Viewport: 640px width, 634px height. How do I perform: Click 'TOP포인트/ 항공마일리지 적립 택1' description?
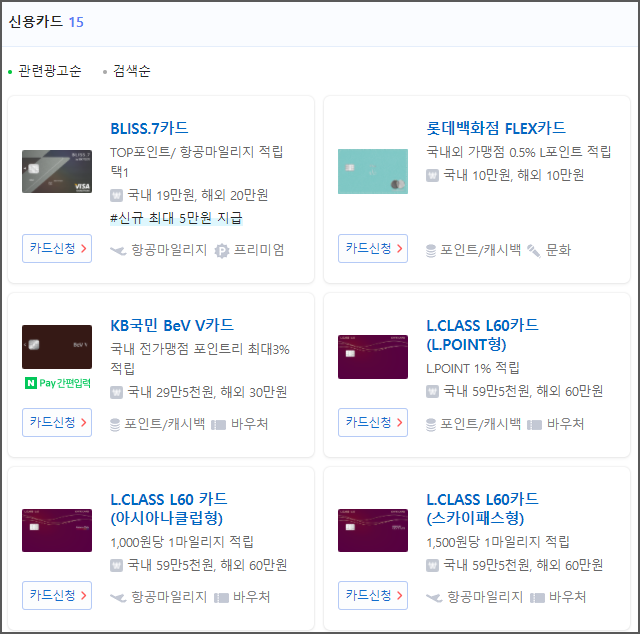click(197, 162)
